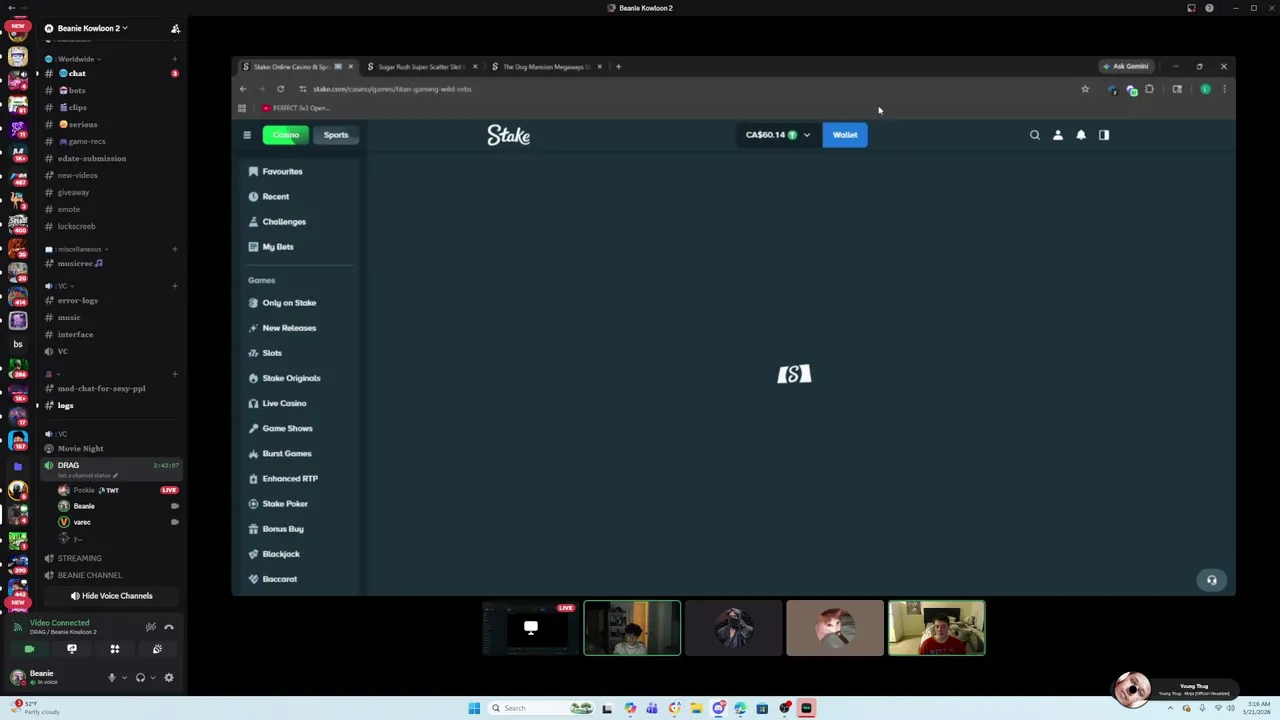This screenshot has height=720, width=1280.
Task: Toggle Stake side panel icon
Action: click(1104, 135)
